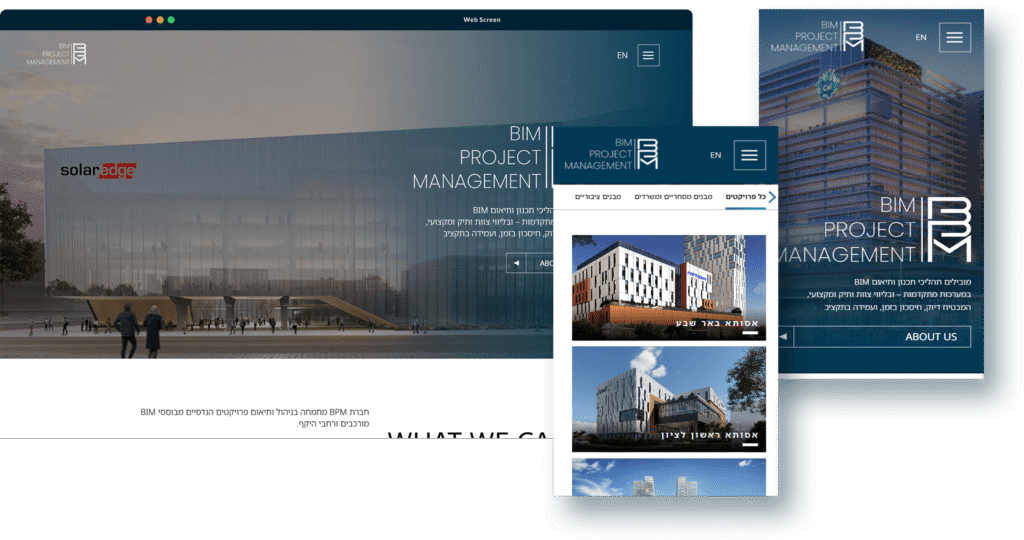Open אסותא ראשון לציון project thumbnail

tap(669, 400)
